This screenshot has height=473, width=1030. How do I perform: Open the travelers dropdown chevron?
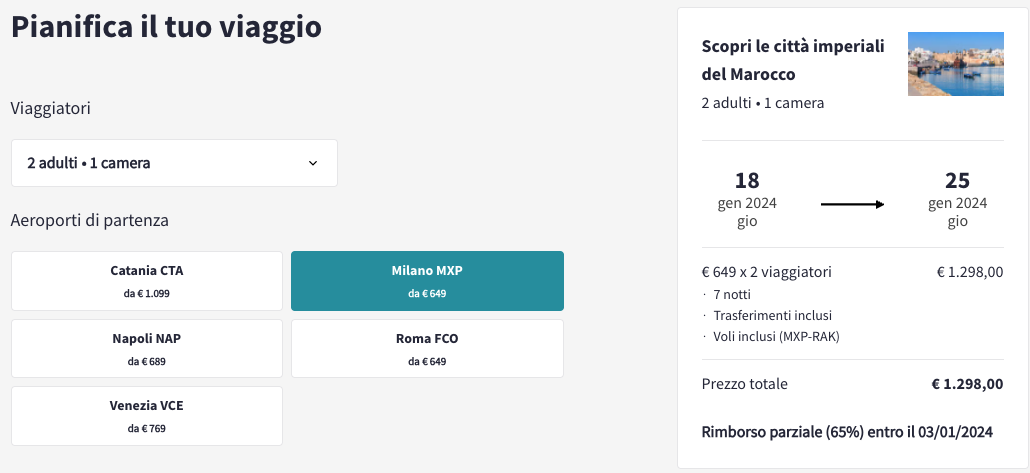tap(313, 163)
